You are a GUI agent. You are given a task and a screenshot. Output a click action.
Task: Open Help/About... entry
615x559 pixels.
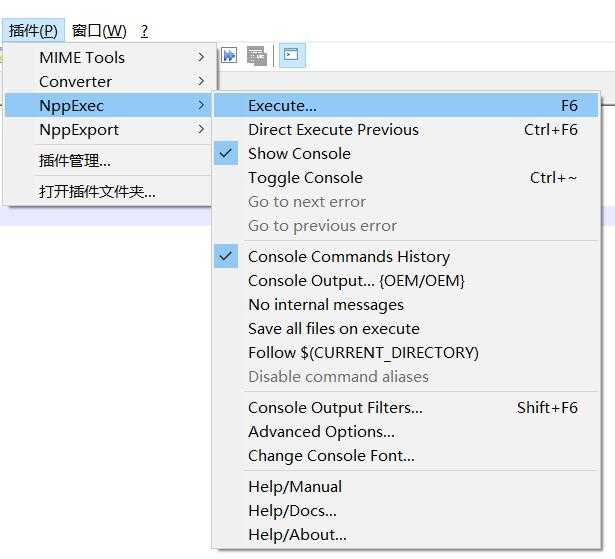click(406, 535)
